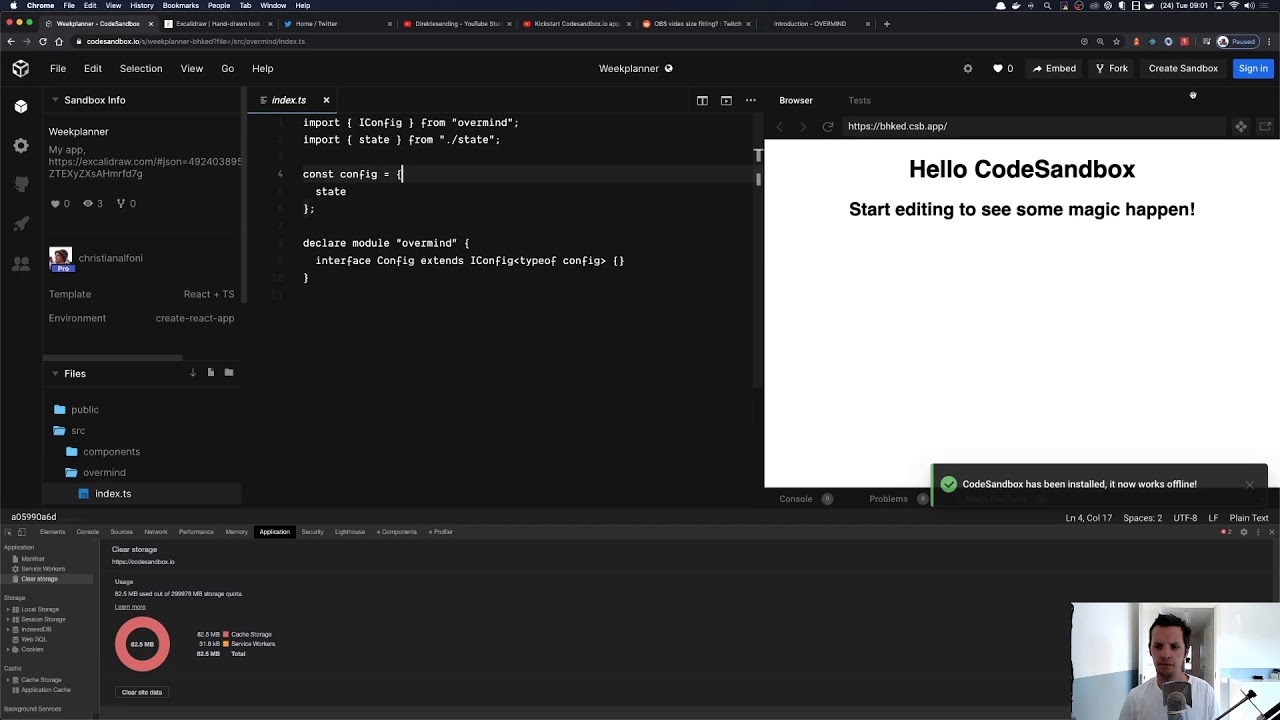Switch to the Browser preview tab
This screenshot has height=720, width=1280.
(x=796, y=100)
